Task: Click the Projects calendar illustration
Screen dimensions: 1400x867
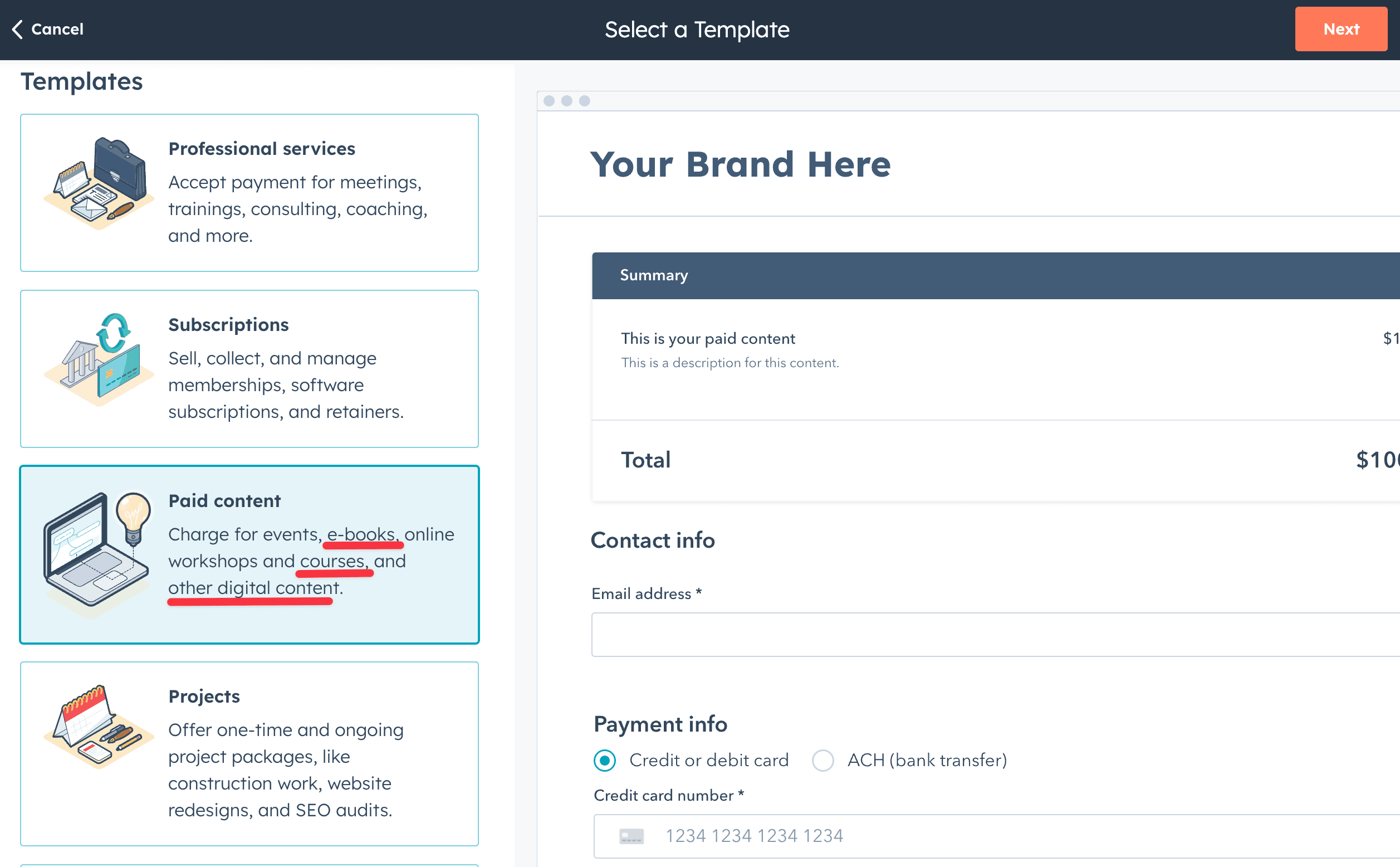Action: tap(99, 727)
